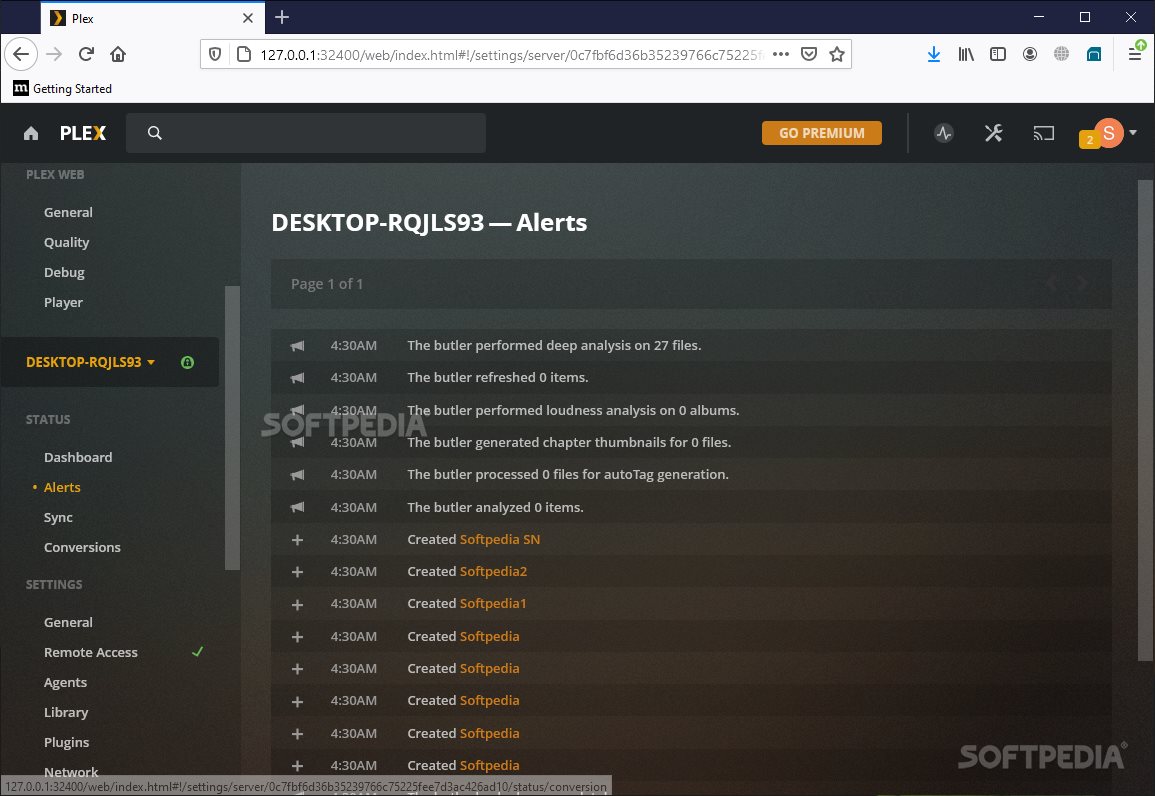Open a new browser tab
This screenshot has width=1155, height=796.
(x=281, y=18)
